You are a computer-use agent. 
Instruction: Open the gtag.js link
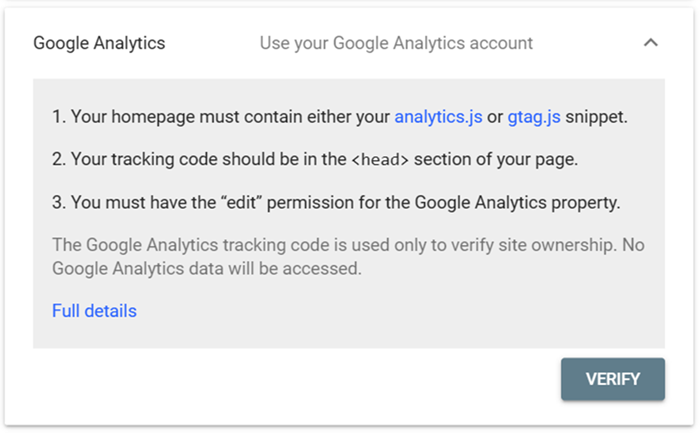(534, 117)
